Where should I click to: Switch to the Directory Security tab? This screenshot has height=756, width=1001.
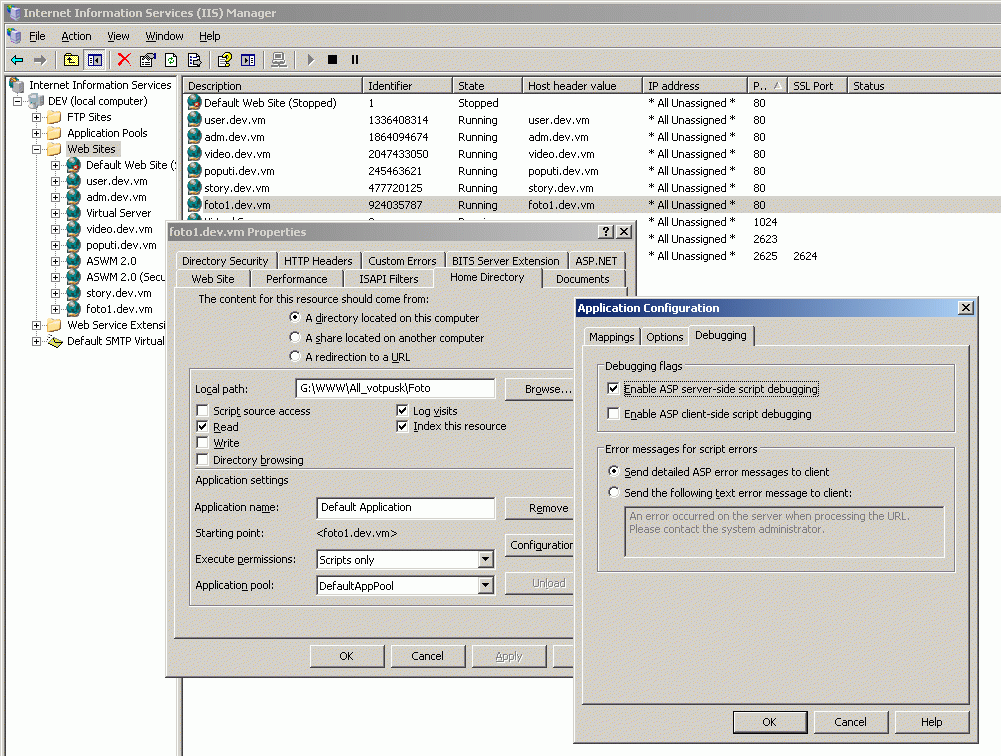click(225, 261)
